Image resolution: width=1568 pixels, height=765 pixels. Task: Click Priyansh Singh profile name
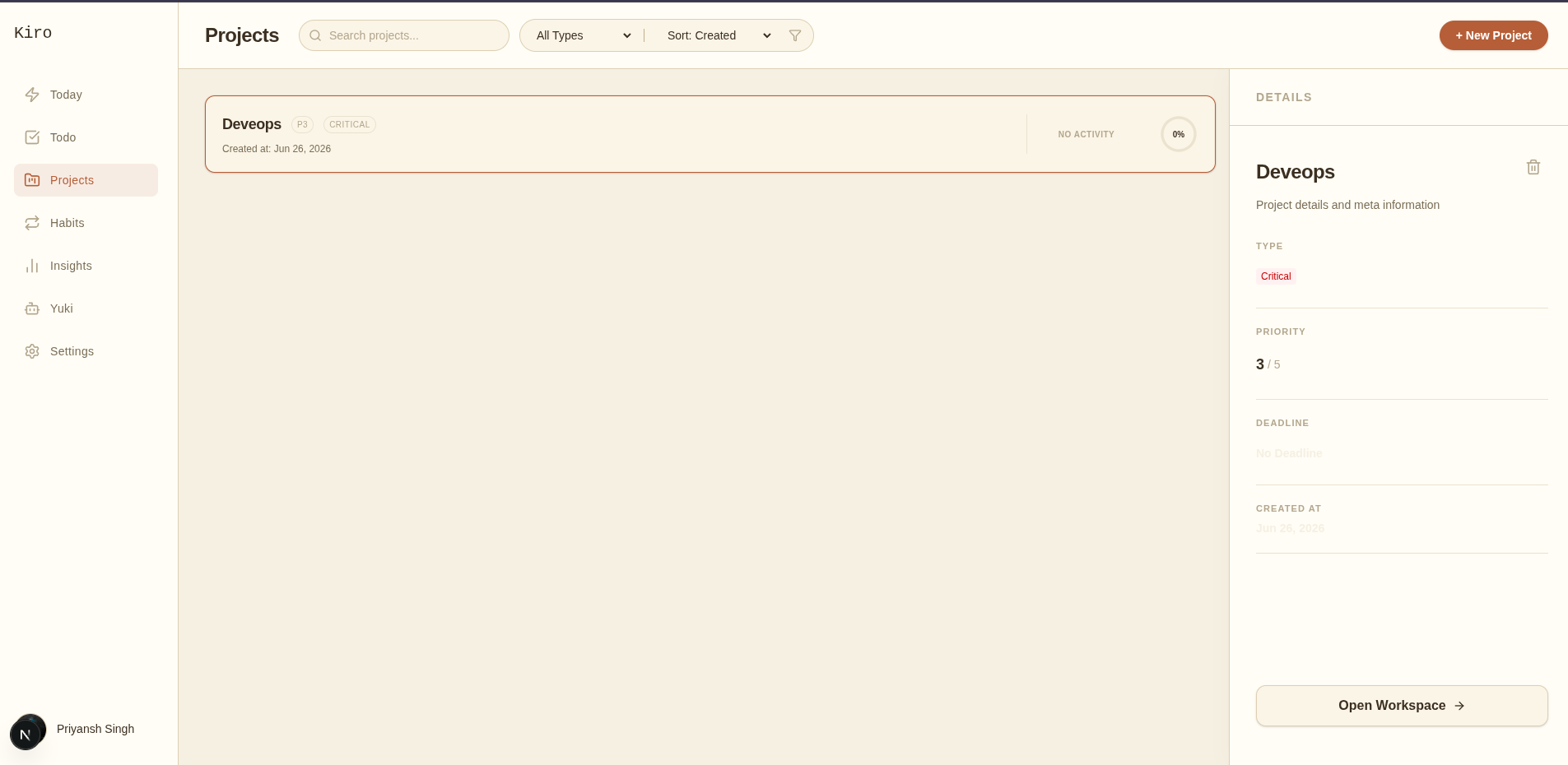pos(95,729)
